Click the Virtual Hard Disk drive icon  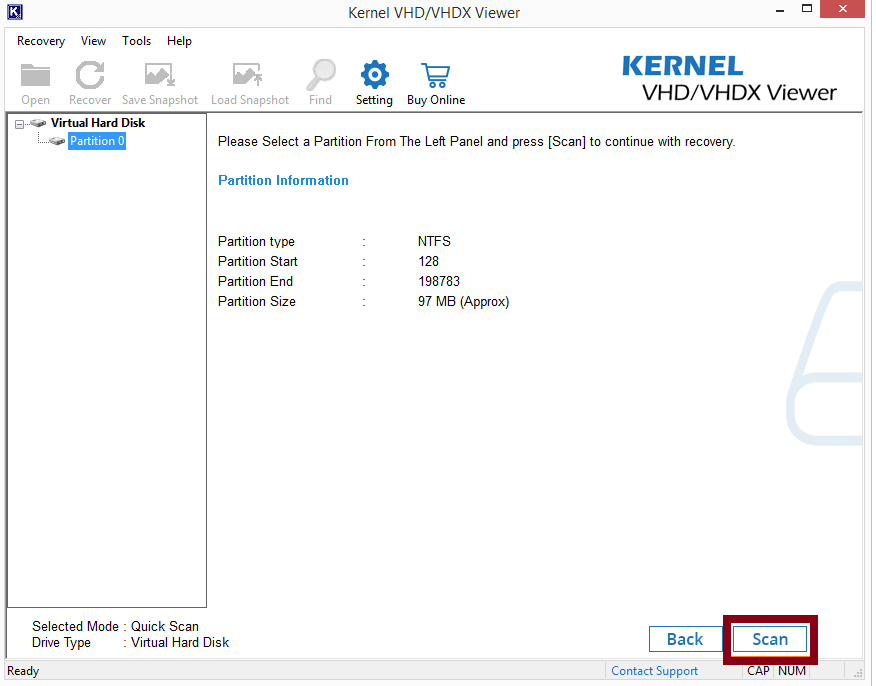pos(38,123)
